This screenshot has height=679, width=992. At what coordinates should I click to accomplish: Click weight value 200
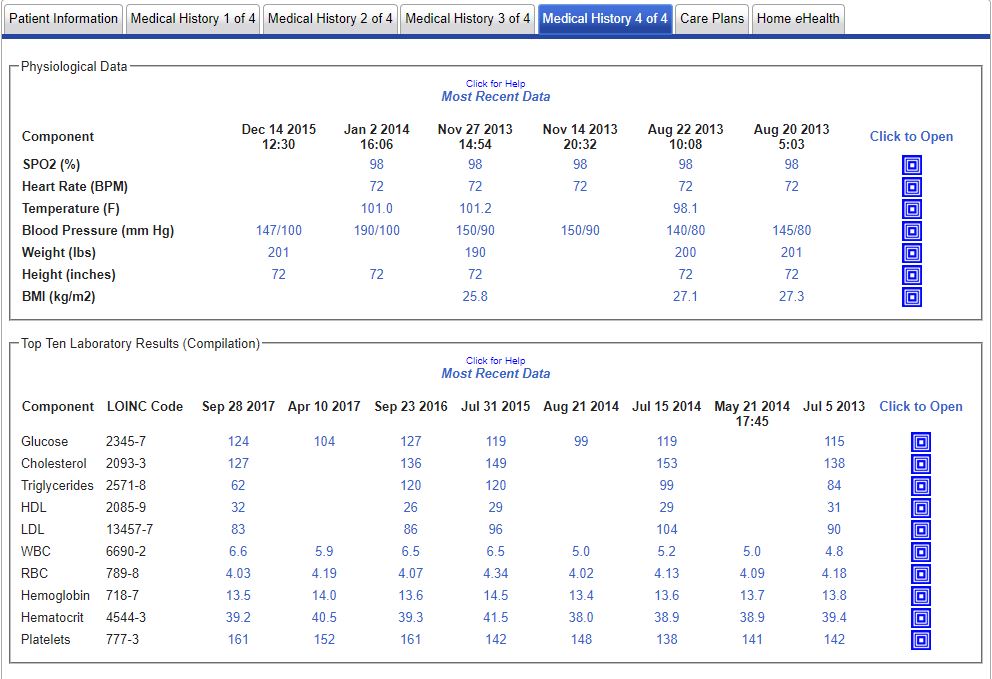685,252
